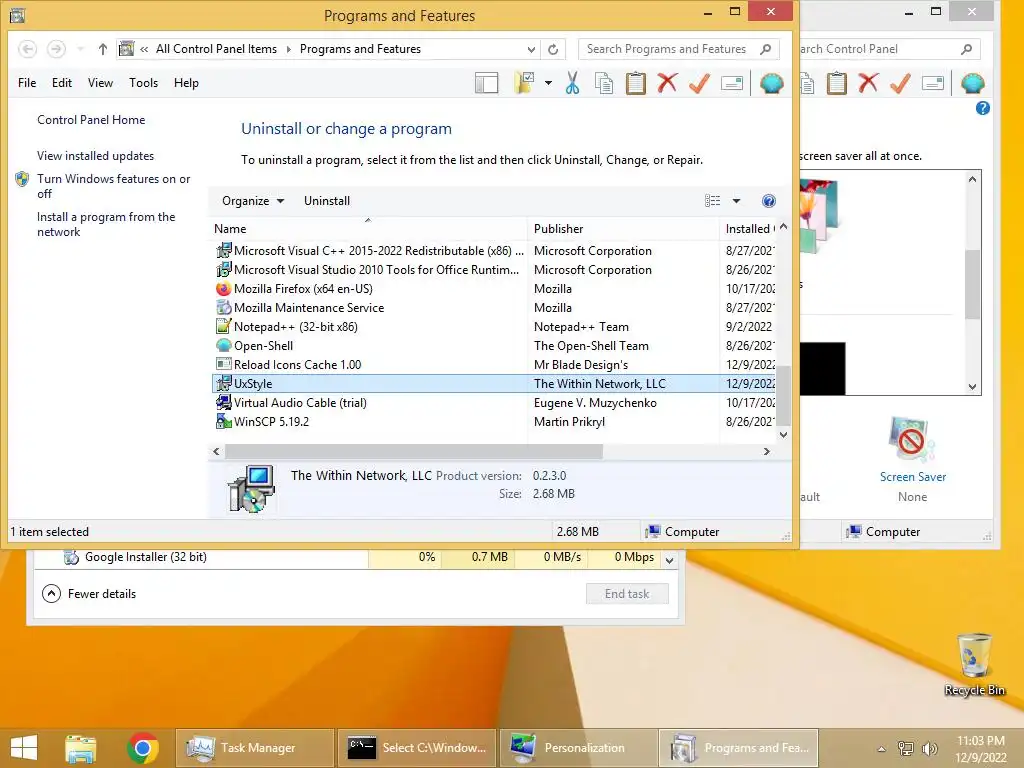Sort by Publisher column header
The width and height of the screenshot is (1024, 768).
[622, 229]
